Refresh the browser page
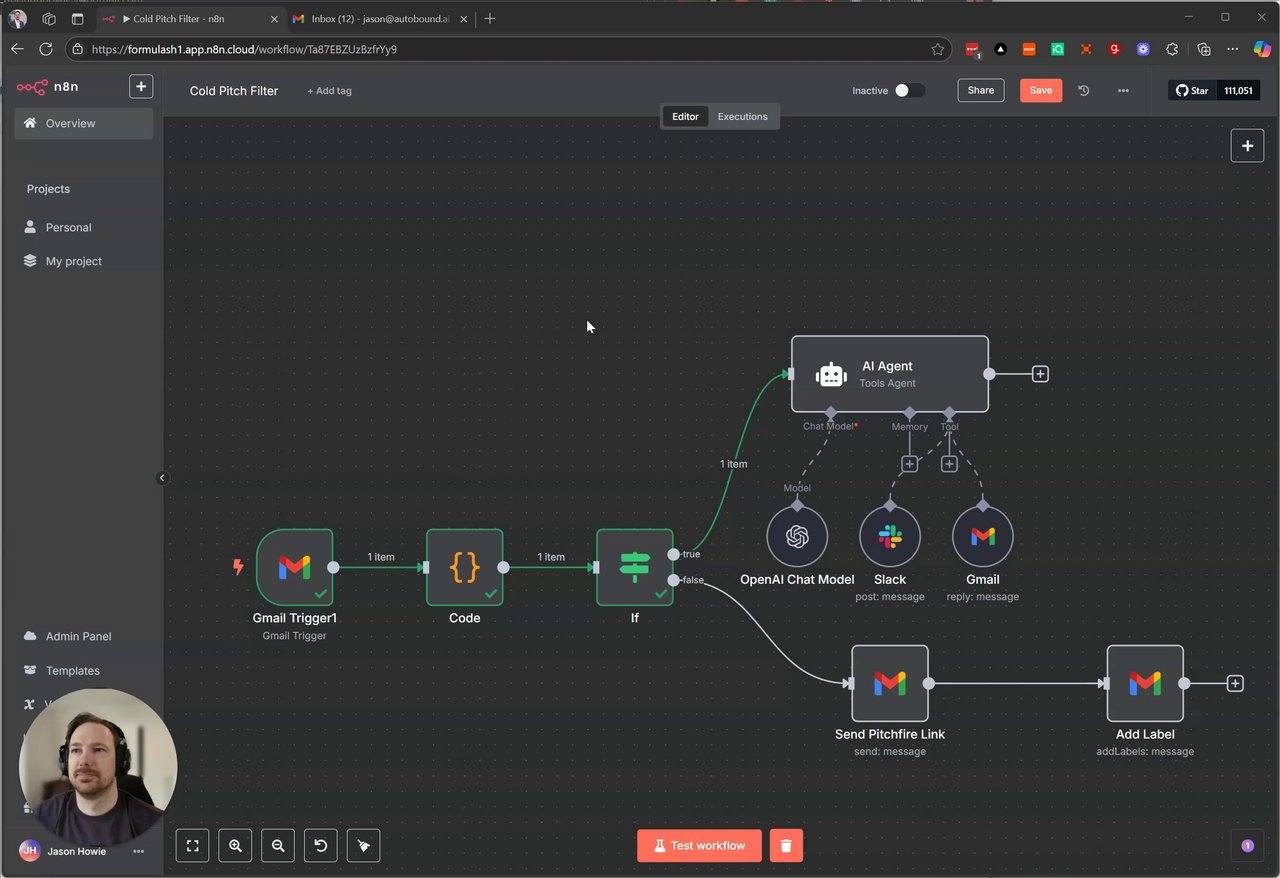The height and width of the screenshot is (878, 1280). pos(46,49)
